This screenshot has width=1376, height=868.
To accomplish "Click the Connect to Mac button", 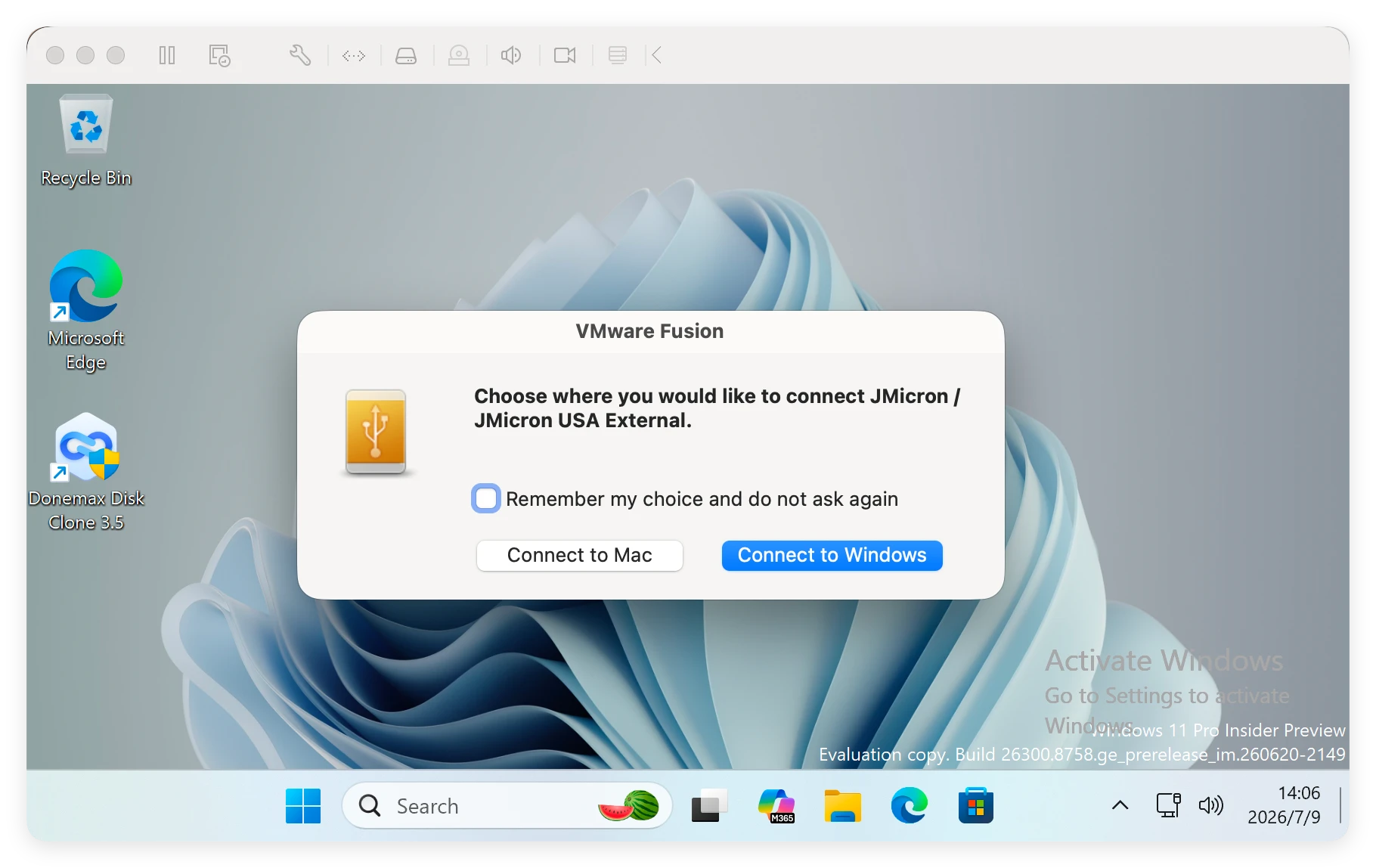I will (x=580, y=555).
